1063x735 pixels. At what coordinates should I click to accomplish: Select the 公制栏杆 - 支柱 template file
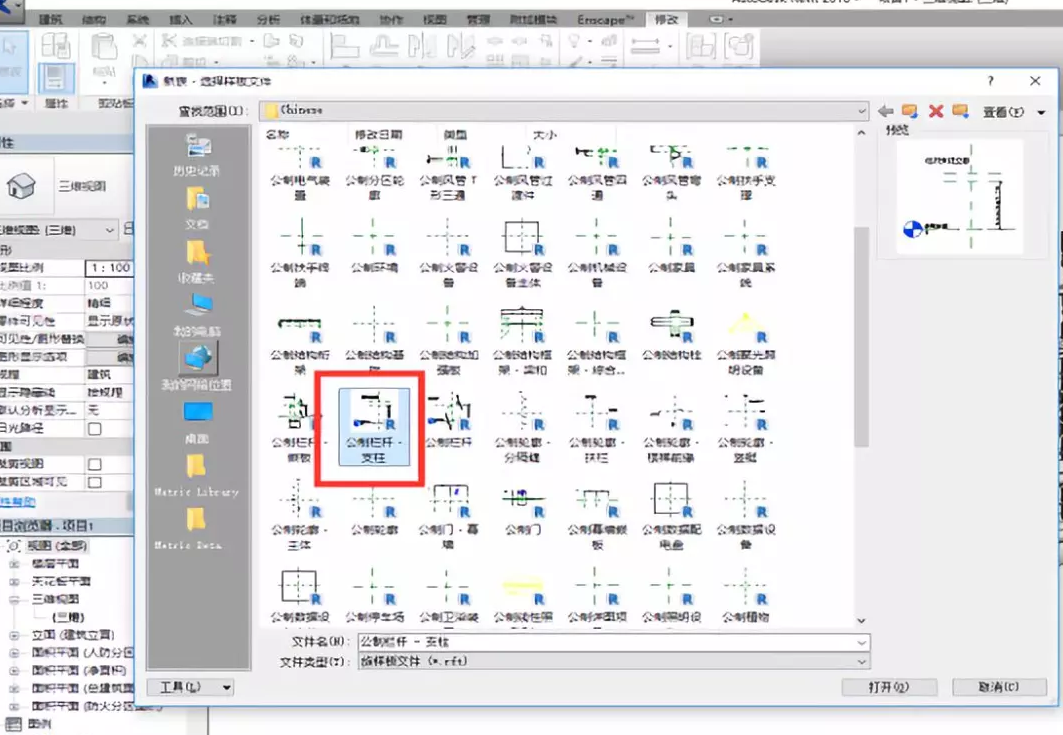point(374,426)
